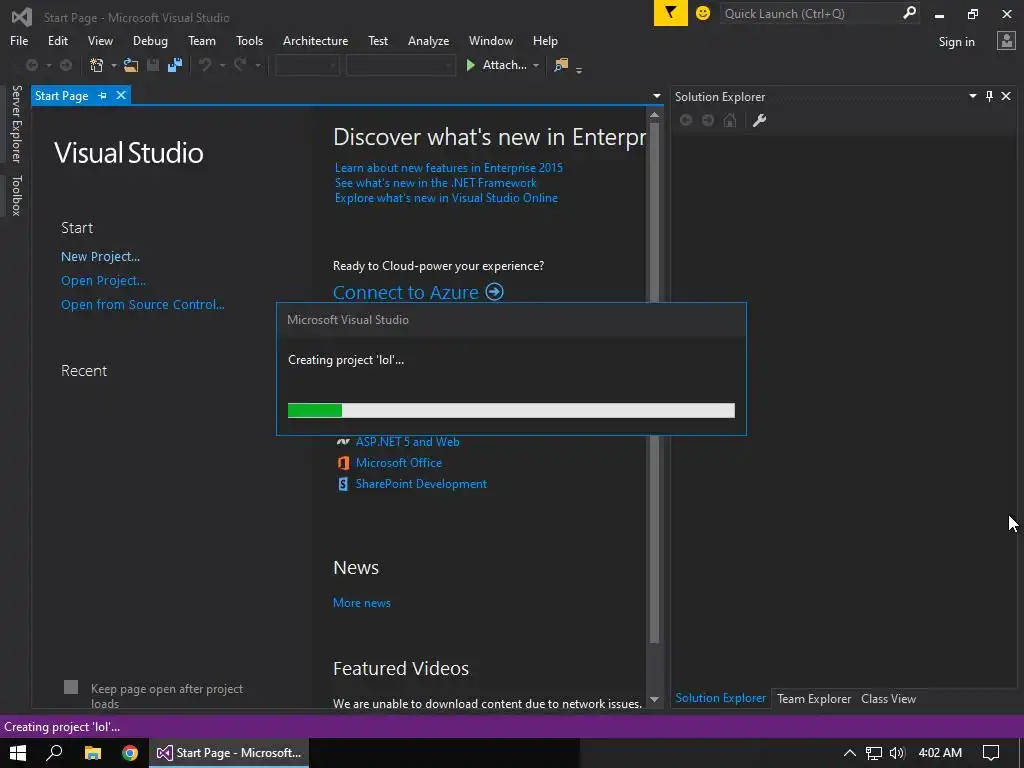
Task: Click the smiley feedback icon
Action: (703, 13)
